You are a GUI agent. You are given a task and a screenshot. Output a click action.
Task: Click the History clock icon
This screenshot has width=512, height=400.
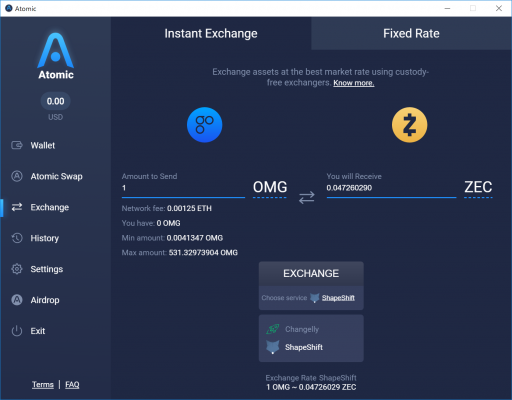[17, 238]
